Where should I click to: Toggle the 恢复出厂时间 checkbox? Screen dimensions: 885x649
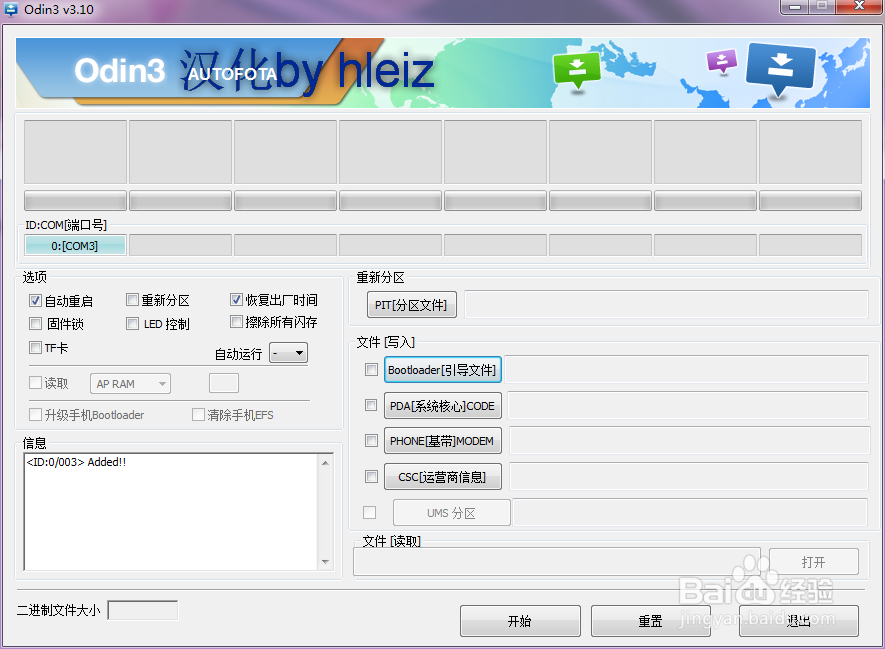(x=236, y=300)
